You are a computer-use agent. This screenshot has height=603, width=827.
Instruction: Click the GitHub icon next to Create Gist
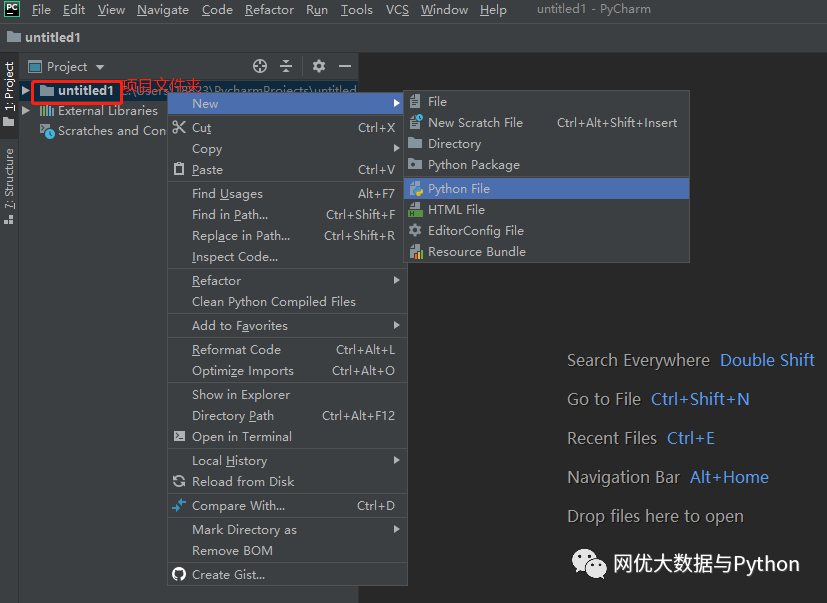[x=179, y=574]
